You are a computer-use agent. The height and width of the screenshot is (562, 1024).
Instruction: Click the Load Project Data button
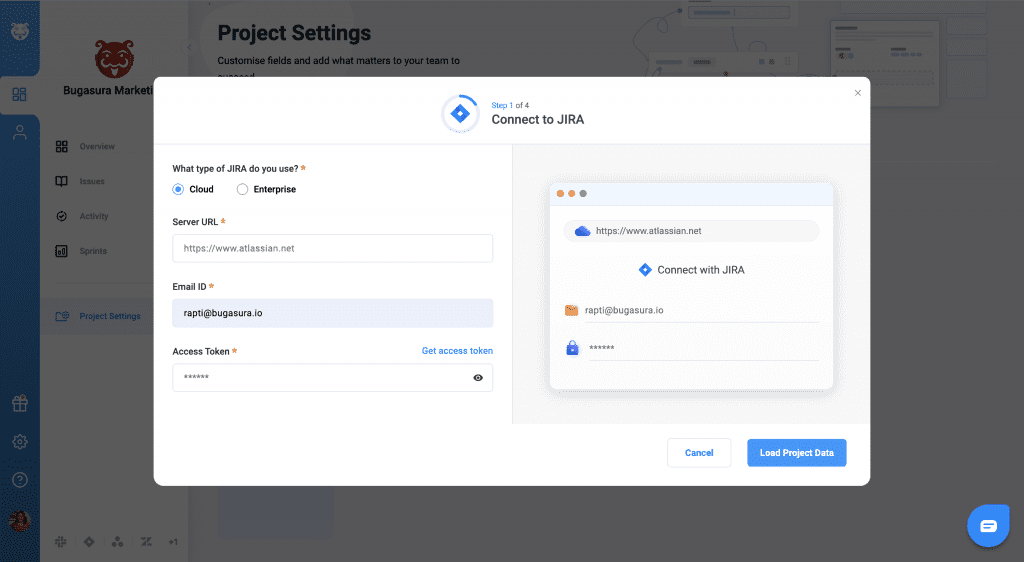pyautogui.click(x=797, y=453)
